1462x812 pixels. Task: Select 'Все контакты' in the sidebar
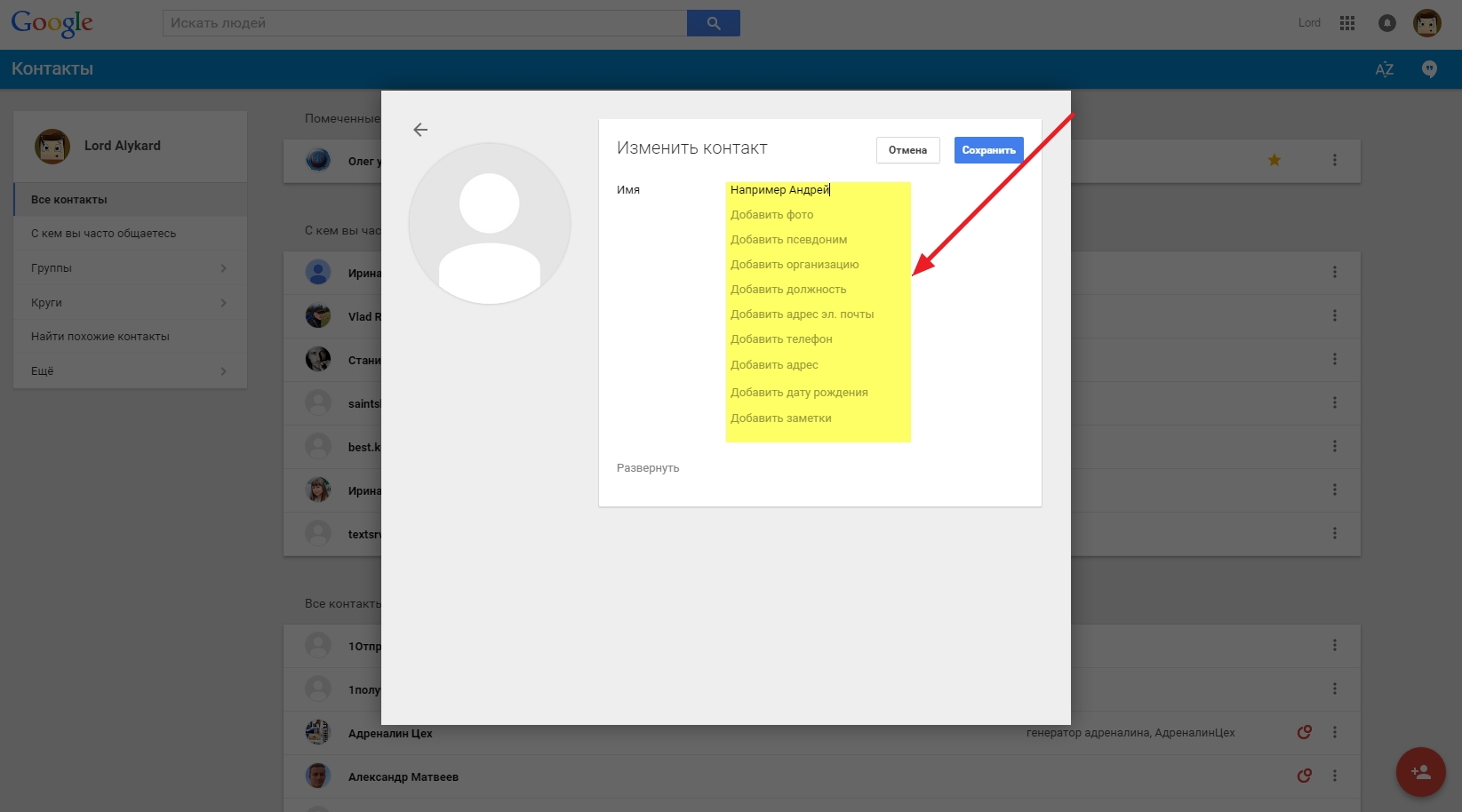131,200
